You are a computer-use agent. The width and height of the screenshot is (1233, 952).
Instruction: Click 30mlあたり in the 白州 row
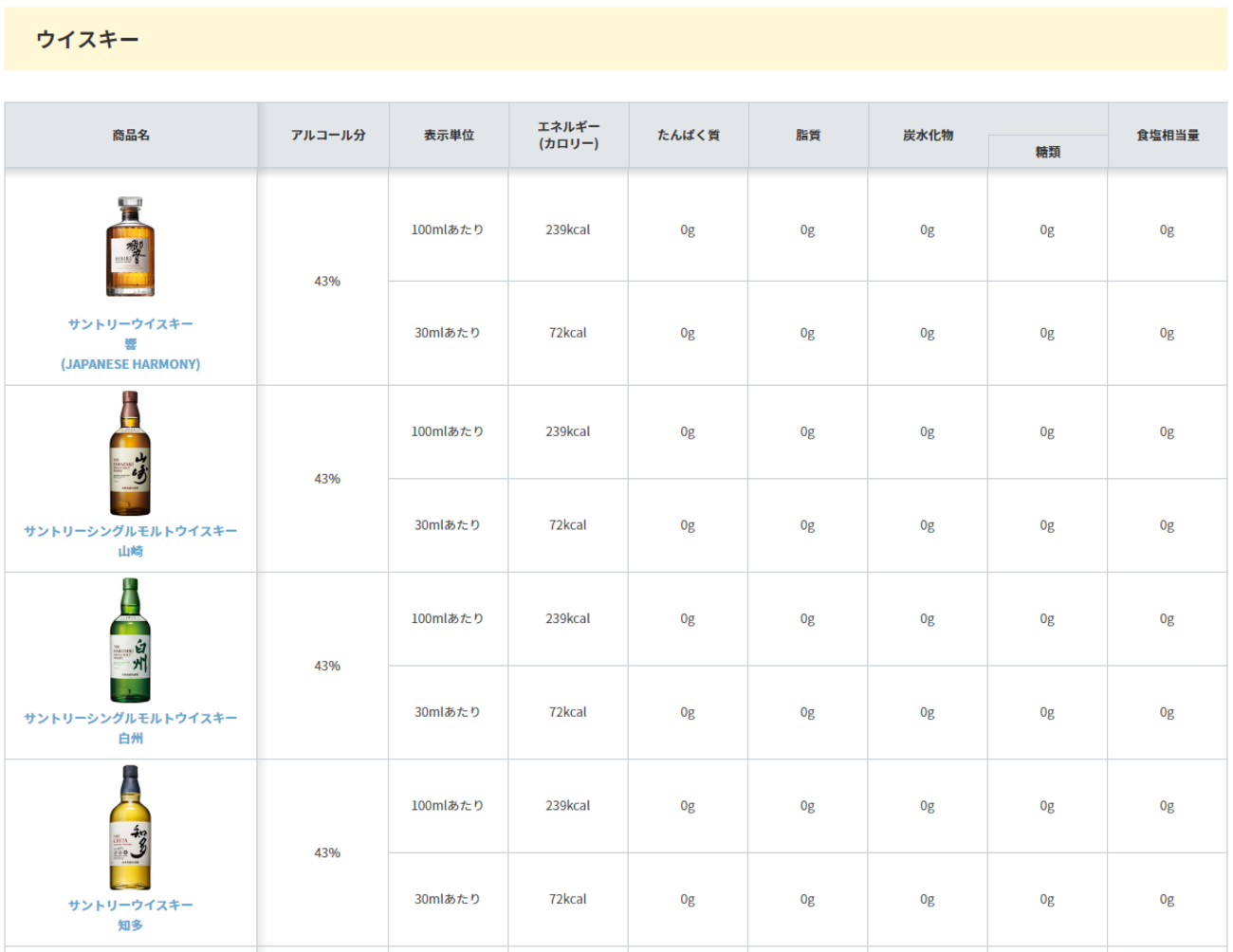click(448, 712)
